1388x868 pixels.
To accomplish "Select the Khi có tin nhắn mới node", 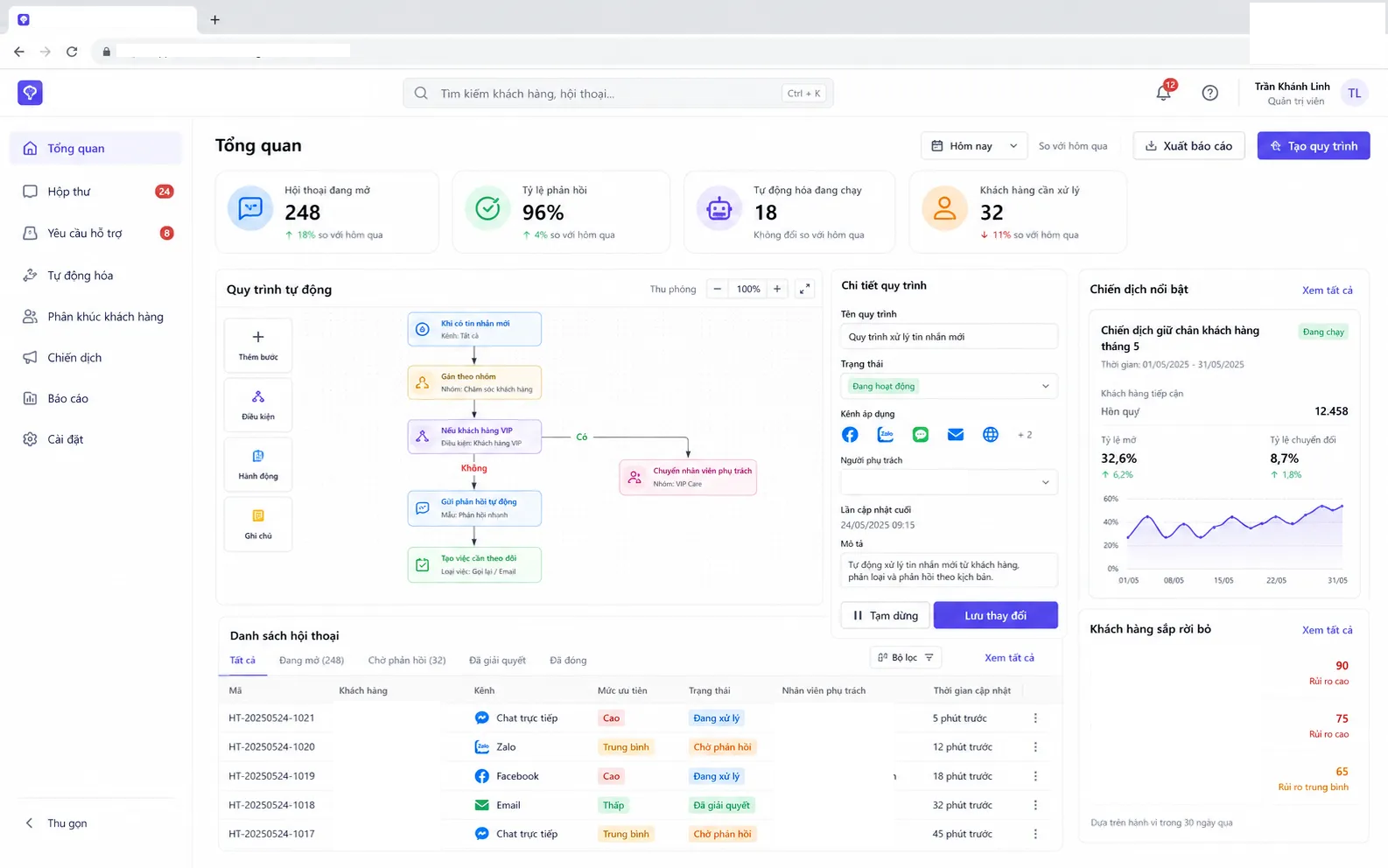I will click(474, 329).
